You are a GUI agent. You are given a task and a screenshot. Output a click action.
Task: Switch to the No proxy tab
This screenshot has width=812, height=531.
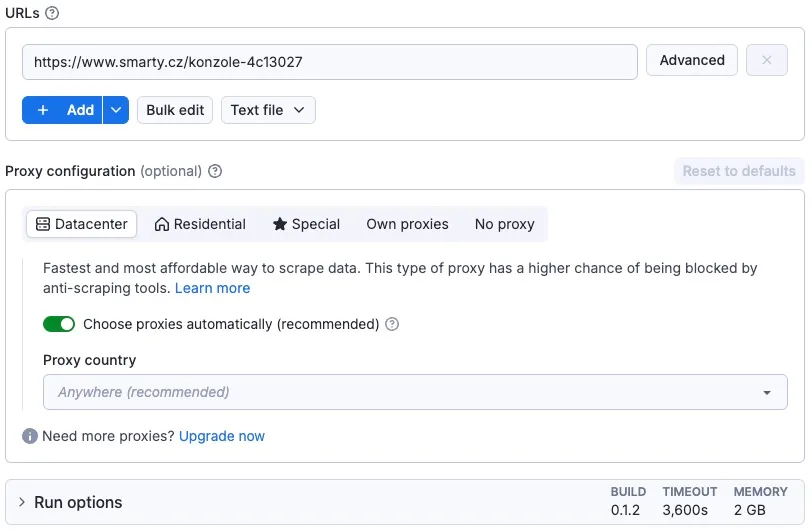click(504, 224)
